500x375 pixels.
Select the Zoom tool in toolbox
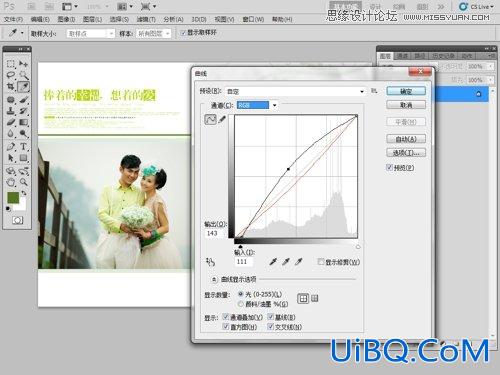pos(24,182)
